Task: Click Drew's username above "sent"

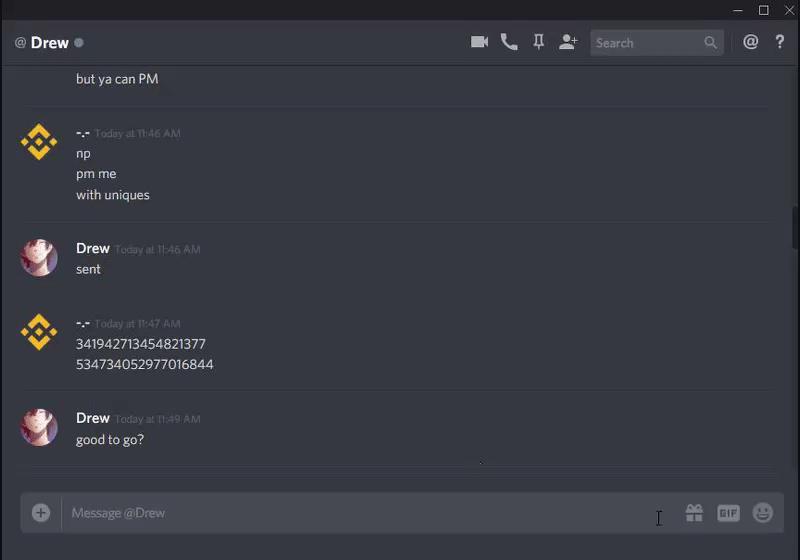Action: point(93,248)
